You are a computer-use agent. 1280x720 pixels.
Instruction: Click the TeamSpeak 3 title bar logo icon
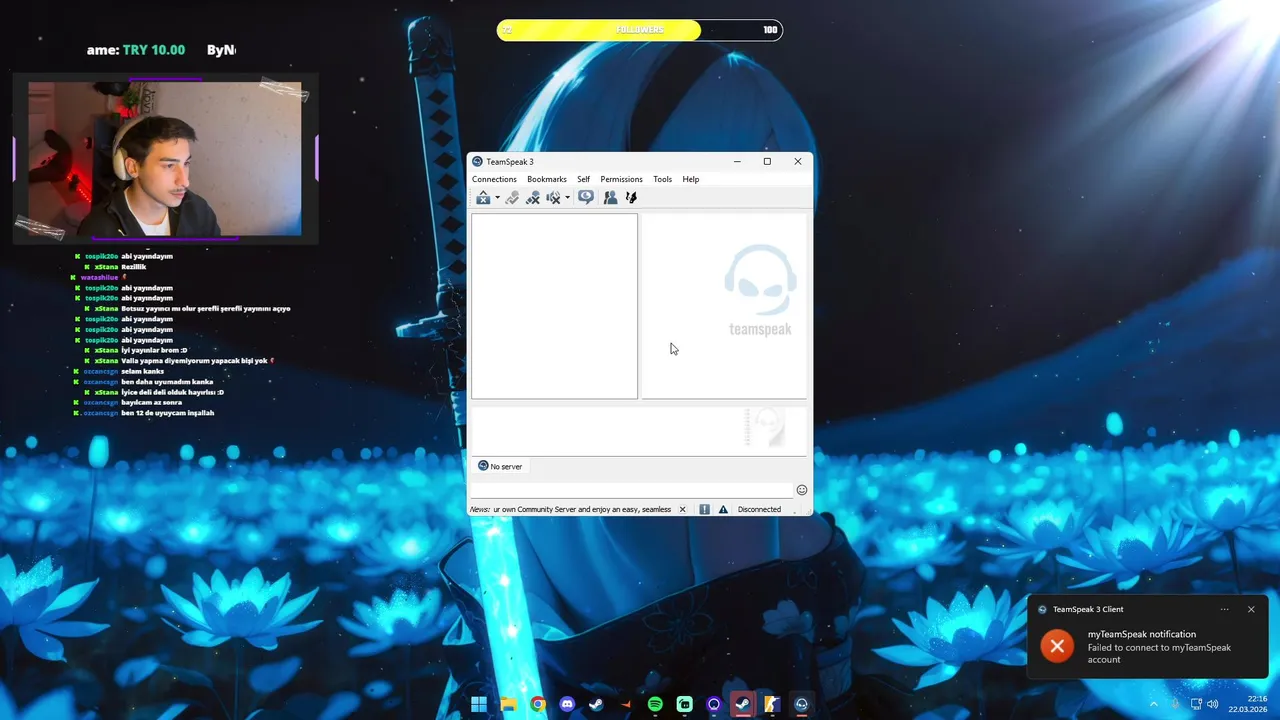pos(477,162)
